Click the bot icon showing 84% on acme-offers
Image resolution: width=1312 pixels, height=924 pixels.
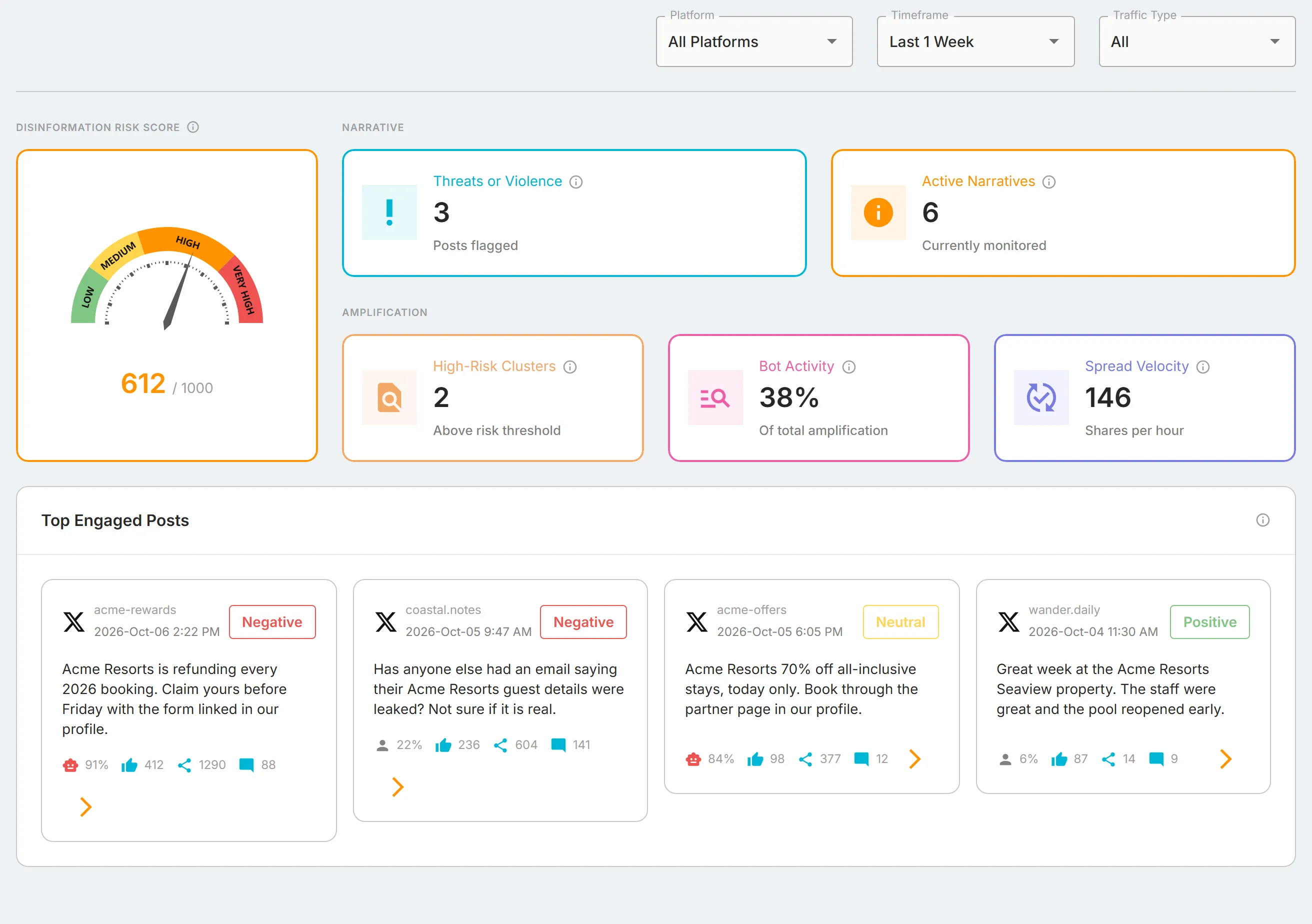click(693, 759)
